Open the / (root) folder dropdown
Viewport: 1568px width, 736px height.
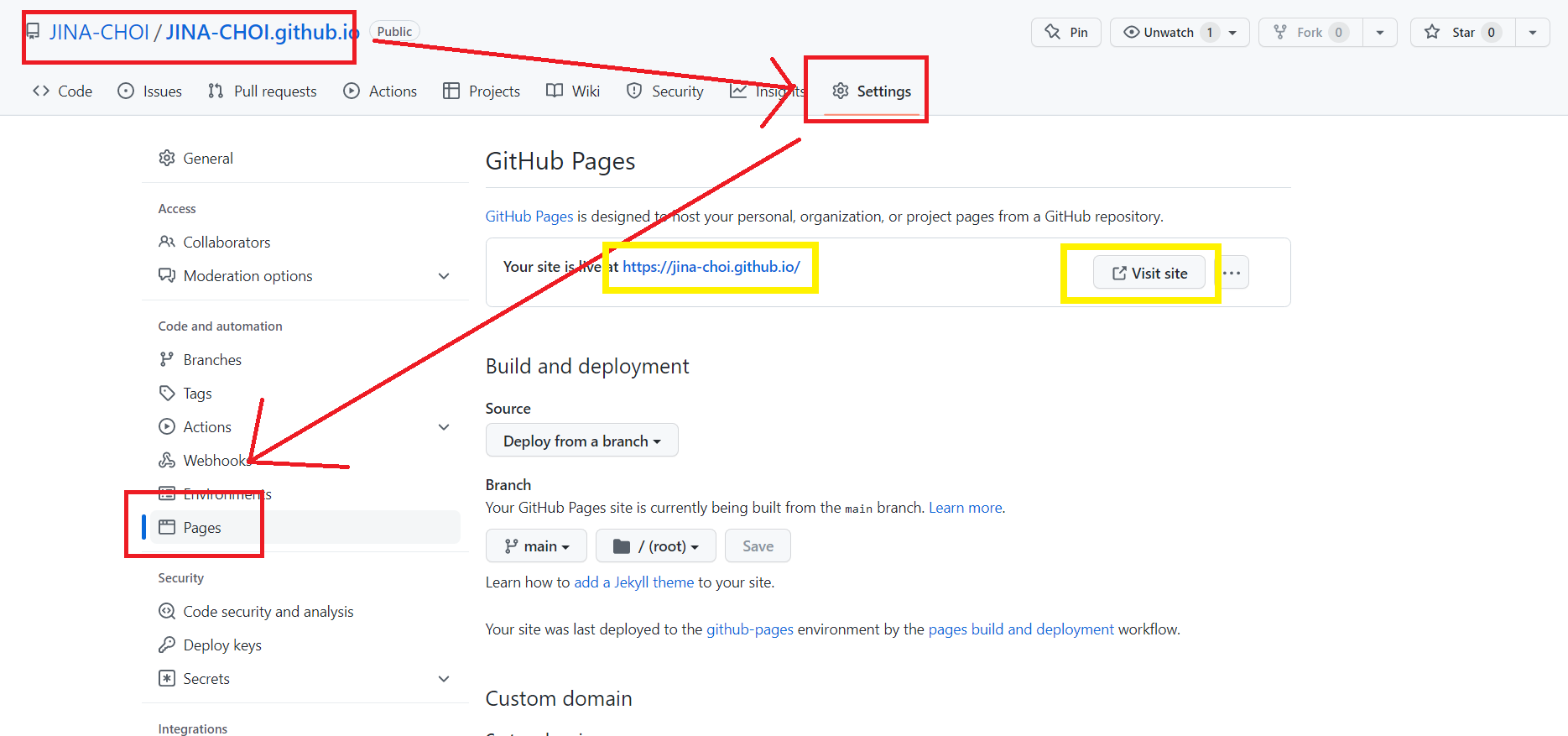click(656, 546)
